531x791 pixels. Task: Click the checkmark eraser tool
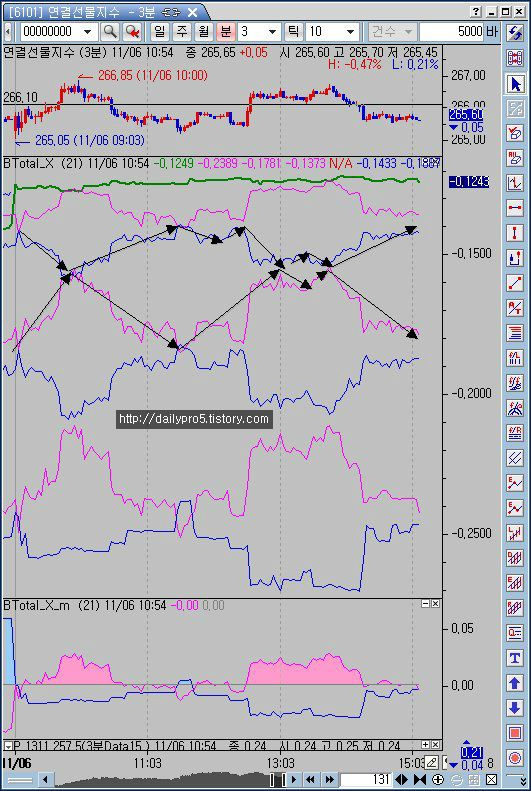[x=515, y=133]
